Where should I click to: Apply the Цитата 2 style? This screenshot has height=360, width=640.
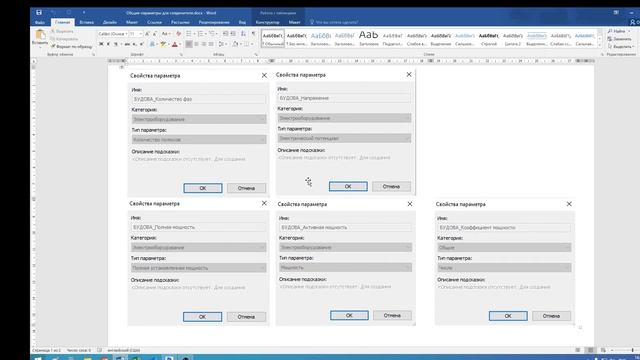pos(513,38)
